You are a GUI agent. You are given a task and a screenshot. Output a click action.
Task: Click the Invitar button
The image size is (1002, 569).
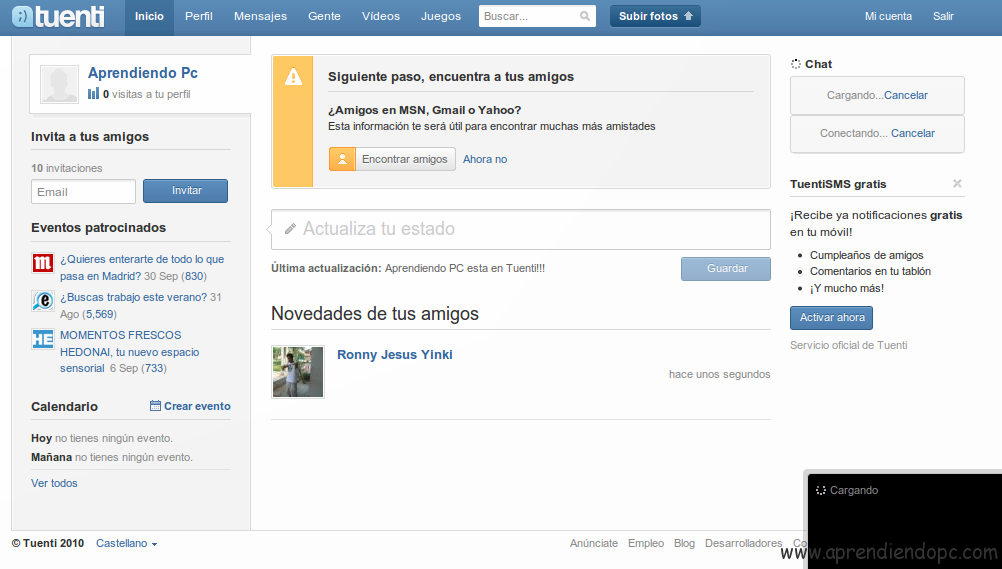(x=185, y=191)
